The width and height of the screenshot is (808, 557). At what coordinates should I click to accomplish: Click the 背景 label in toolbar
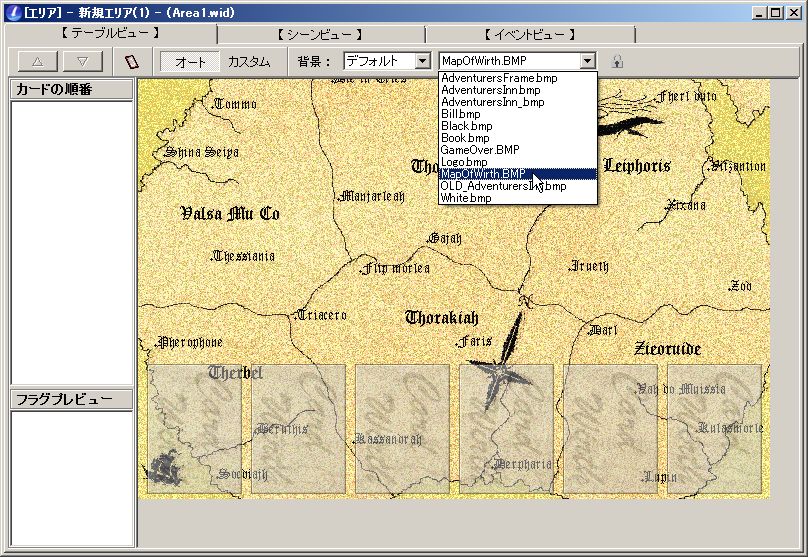(314, 62)
